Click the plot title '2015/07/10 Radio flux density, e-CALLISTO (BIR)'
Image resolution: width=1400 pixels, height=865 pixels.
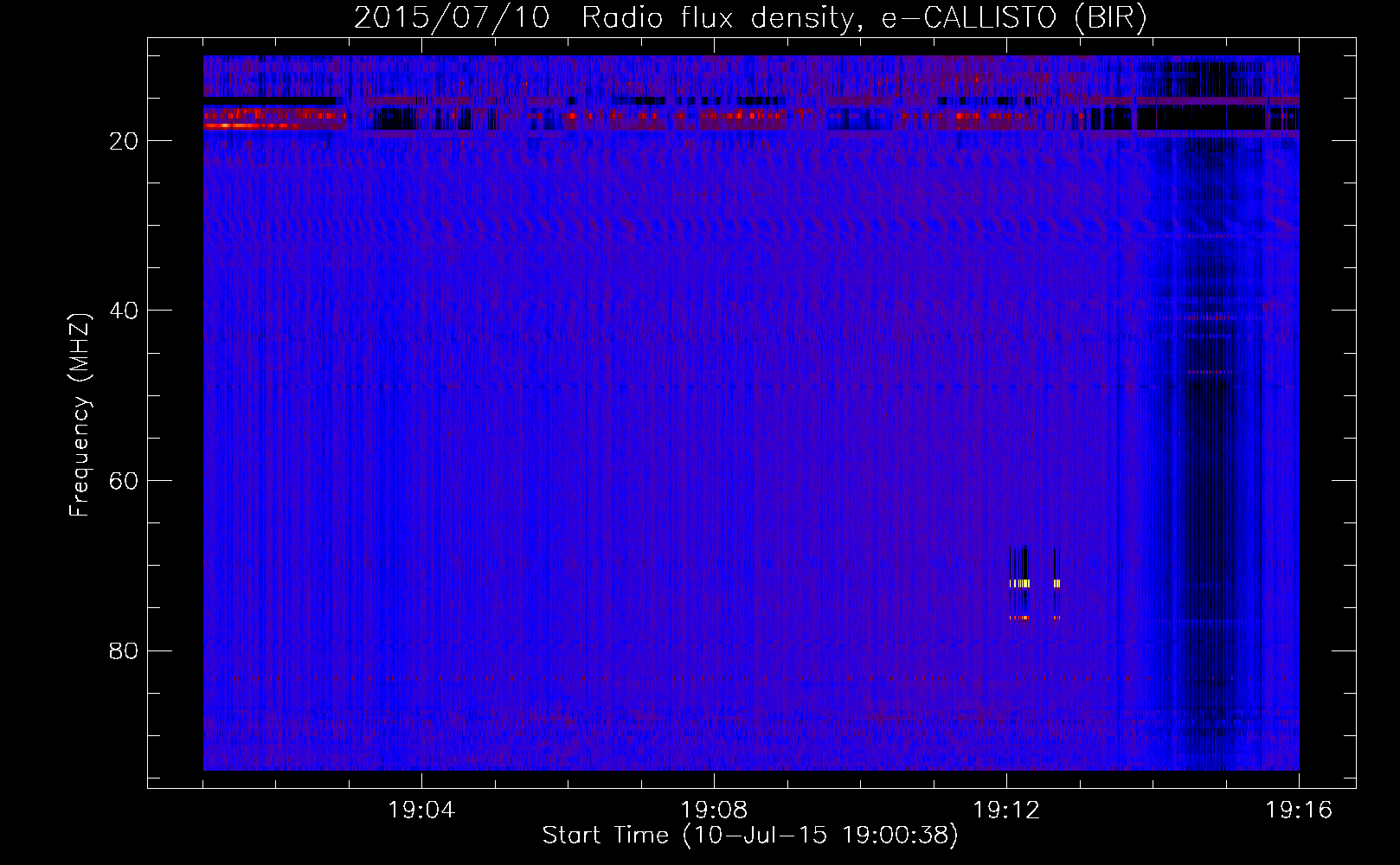[x=750, y=17]
